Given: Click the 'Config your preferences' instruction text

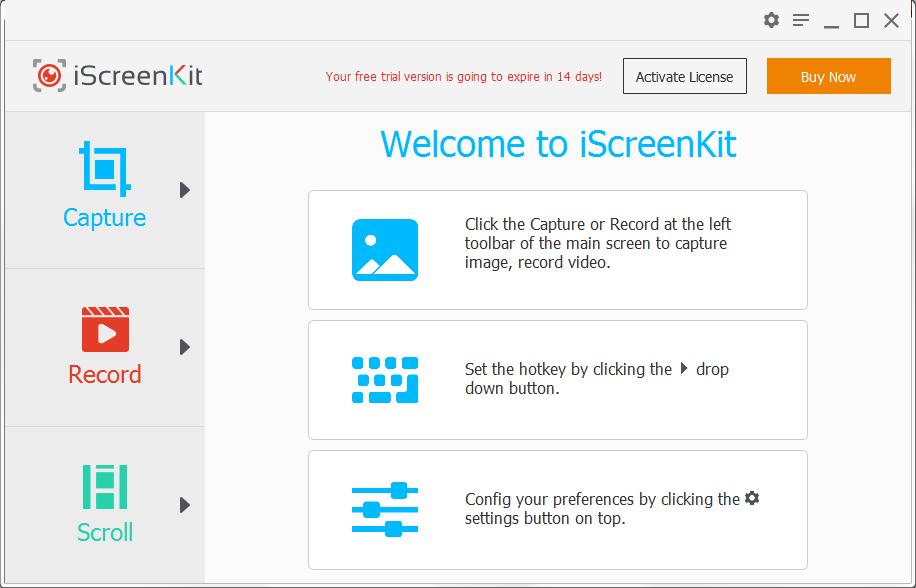Looking at the screenshot, I should click(612, 509).
